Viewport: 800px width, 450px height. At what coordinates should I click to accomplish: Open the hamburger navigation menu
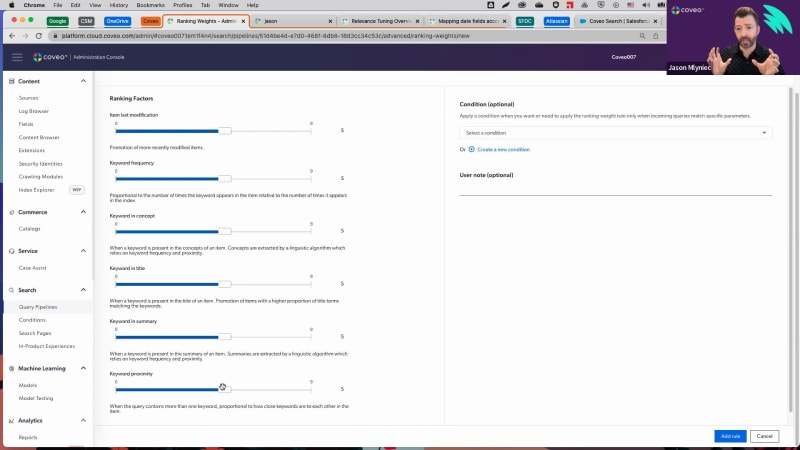tap(17, 57)
